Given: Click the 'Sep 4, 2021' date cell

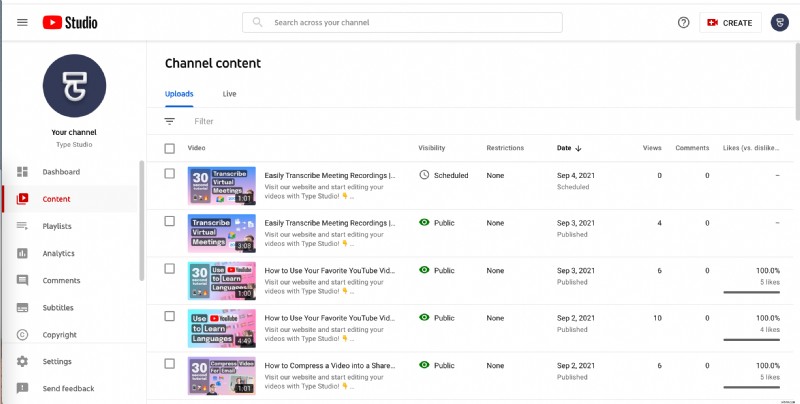Looking at the screenshot, I should coord(576,175).
